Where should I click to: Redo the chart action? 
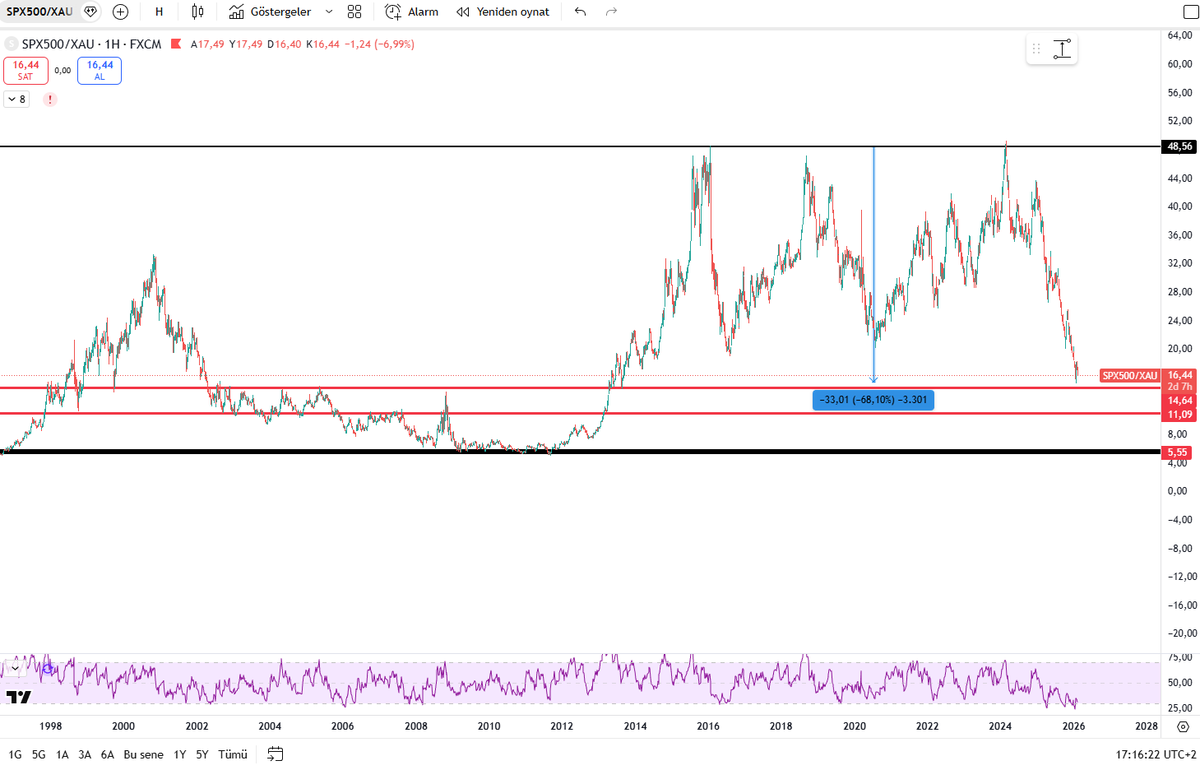(611, 12)
